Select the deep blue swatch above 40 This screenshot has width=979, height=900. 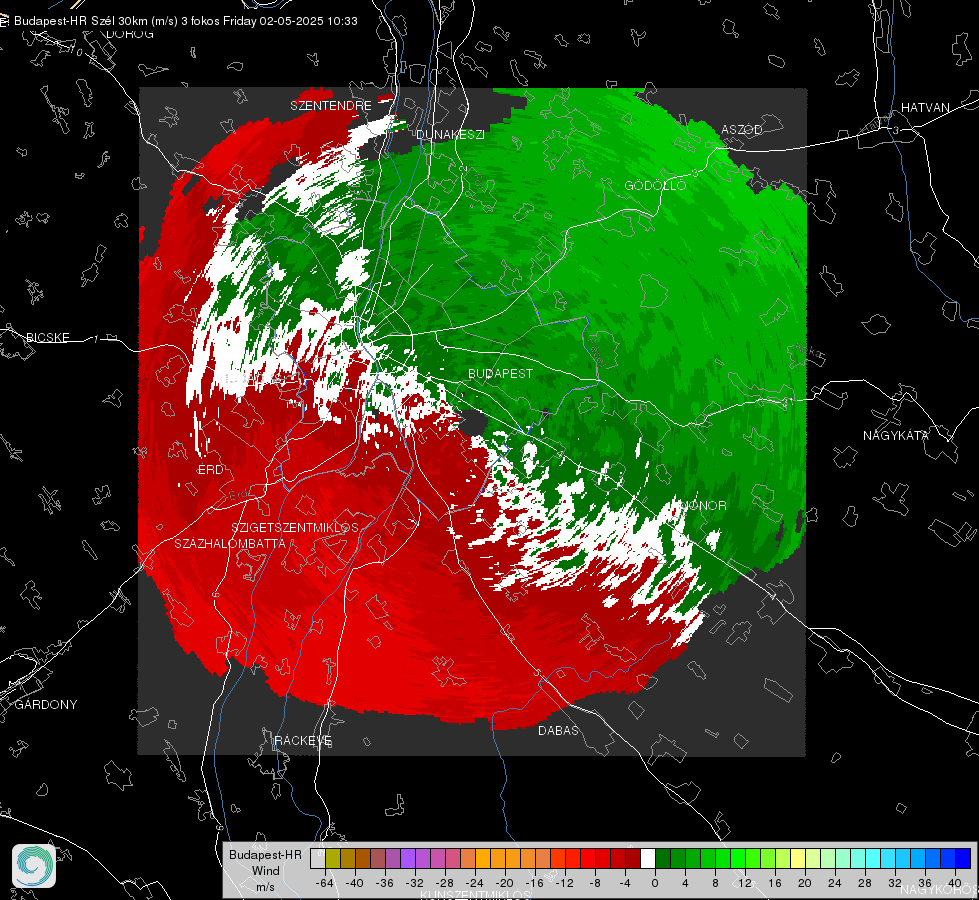[963, 859]
